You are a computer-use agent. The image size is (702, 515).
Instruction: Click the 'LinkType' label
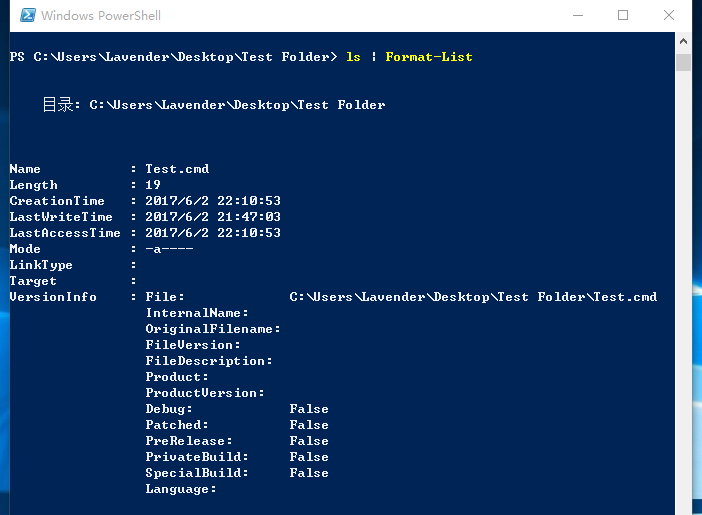coord(41,265)
